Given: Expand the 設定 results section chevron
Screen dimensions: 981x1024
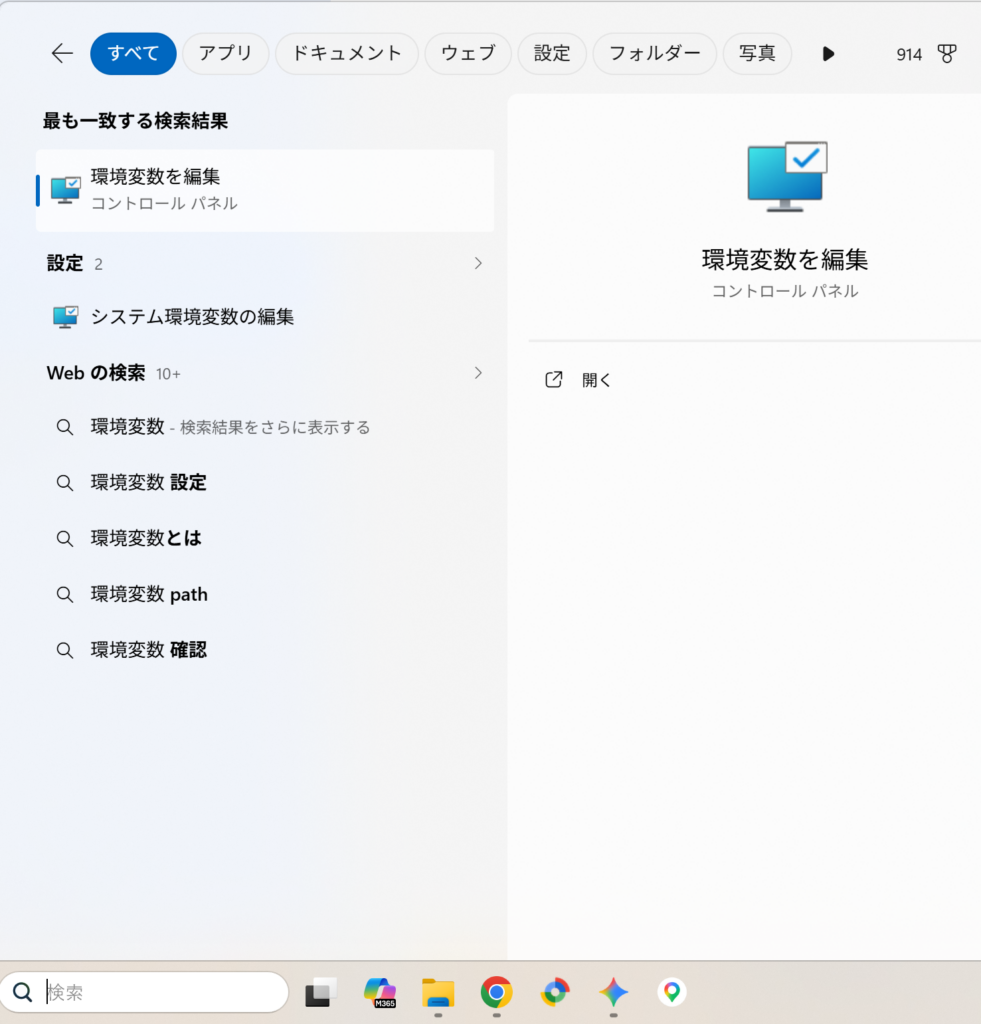Looking at the screenshot, I should pos(478,263).
